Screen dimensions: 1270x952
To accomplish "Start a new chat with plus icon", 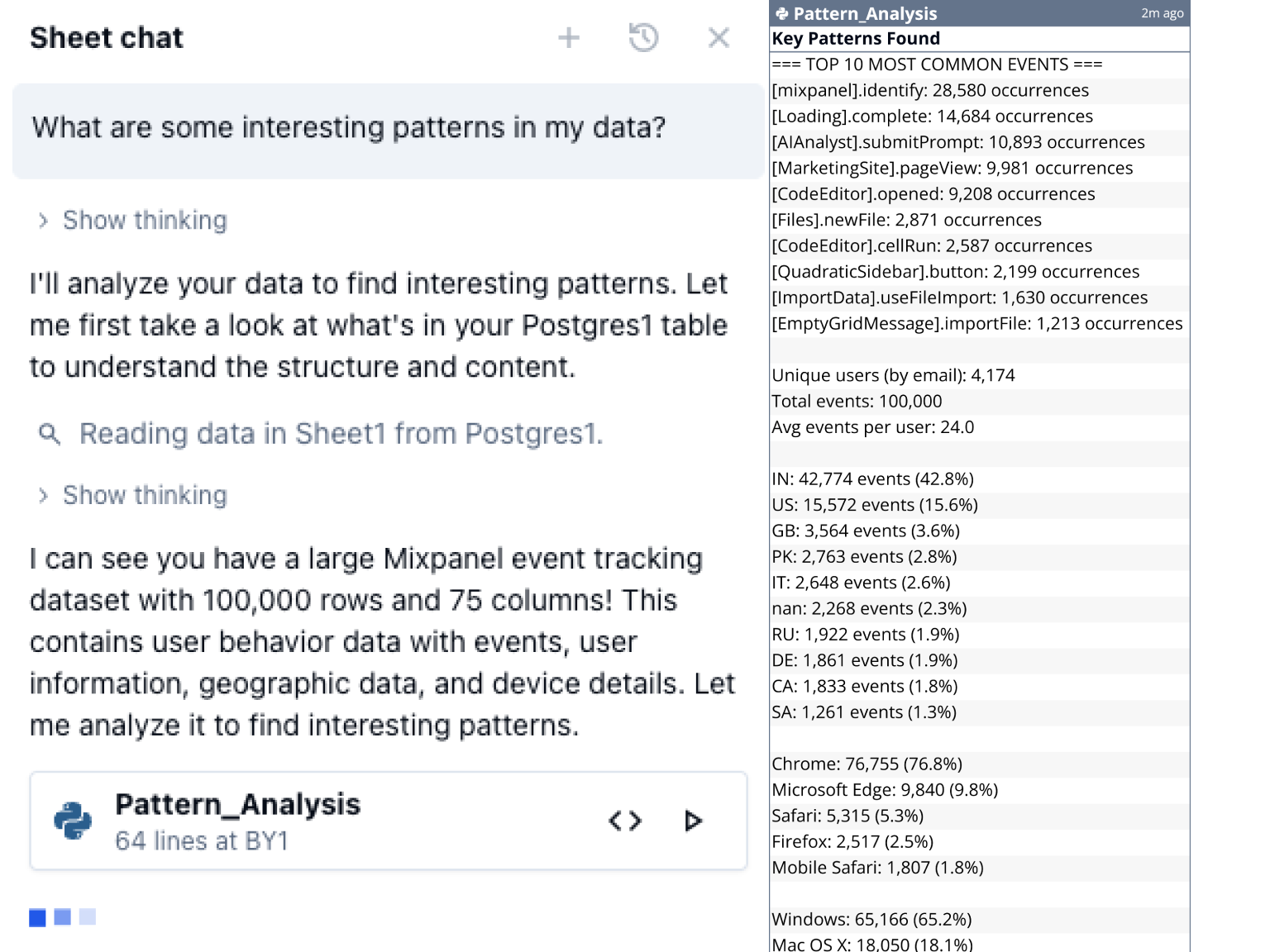I will click(569, 37).
